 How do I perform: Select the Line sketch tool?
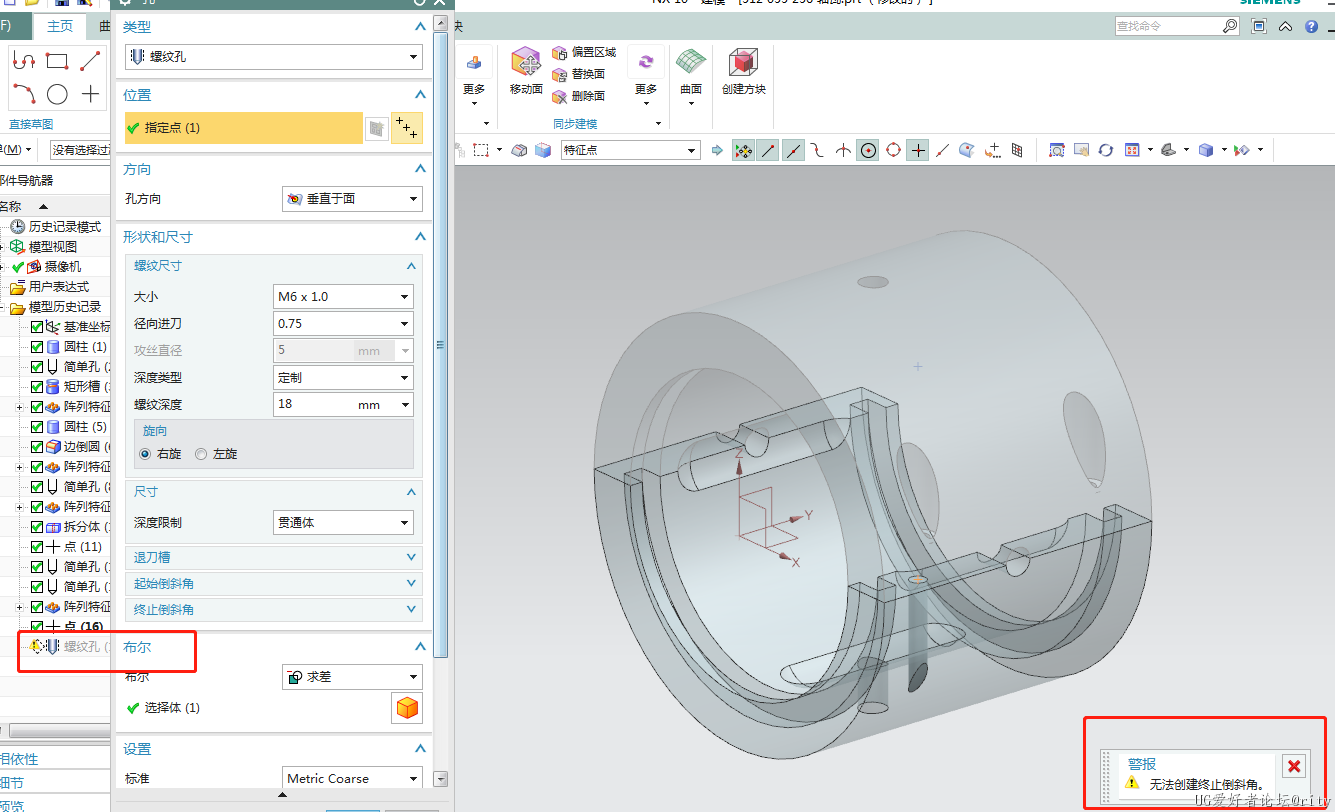click(90, 61)
